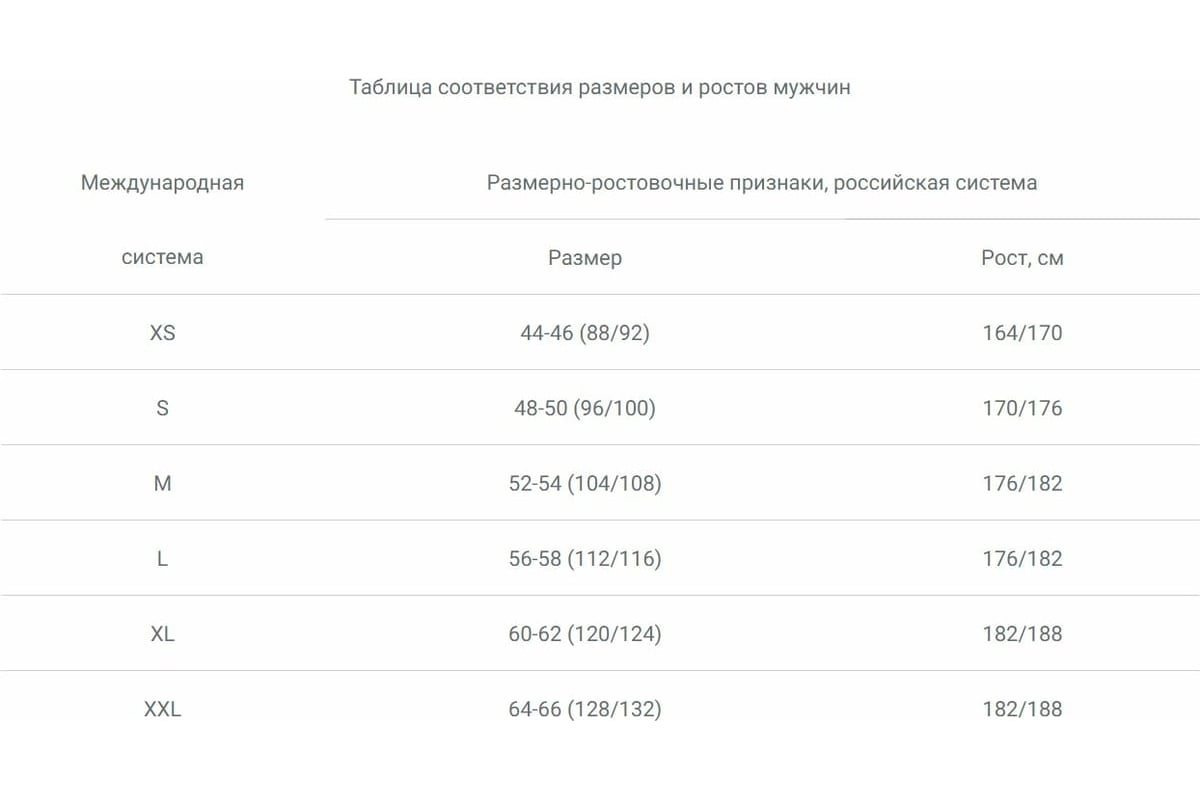
Task: Click the "52-54 (104/108)" size cell
Action: click(x=584, y=483)
